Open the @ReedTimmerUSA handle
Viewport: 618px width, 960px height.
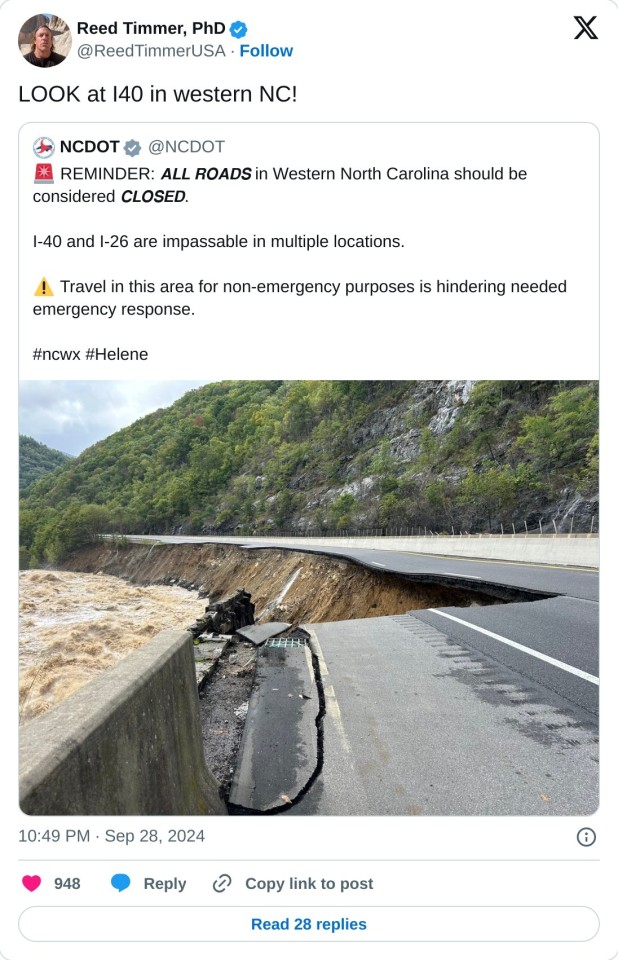pyautogui.click(x=151, y=51)
